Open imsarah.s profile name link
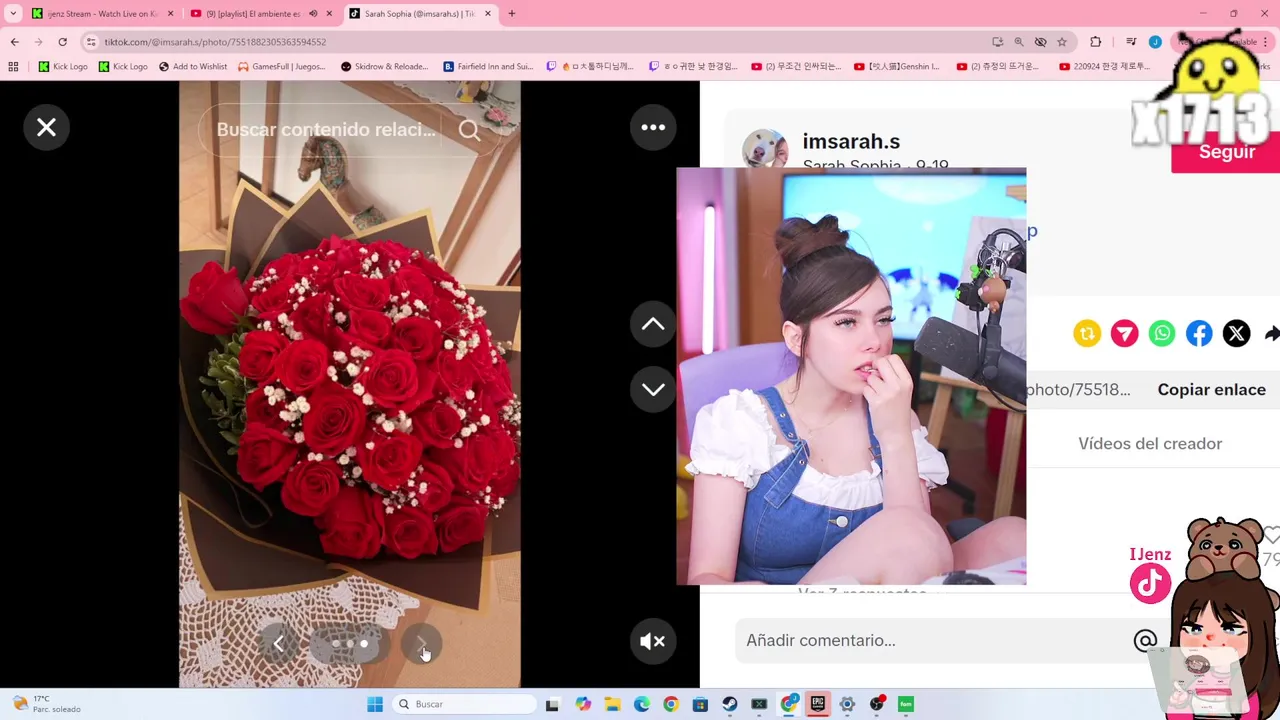Screen dimensions: 1280x720 (x=851, y=141)
